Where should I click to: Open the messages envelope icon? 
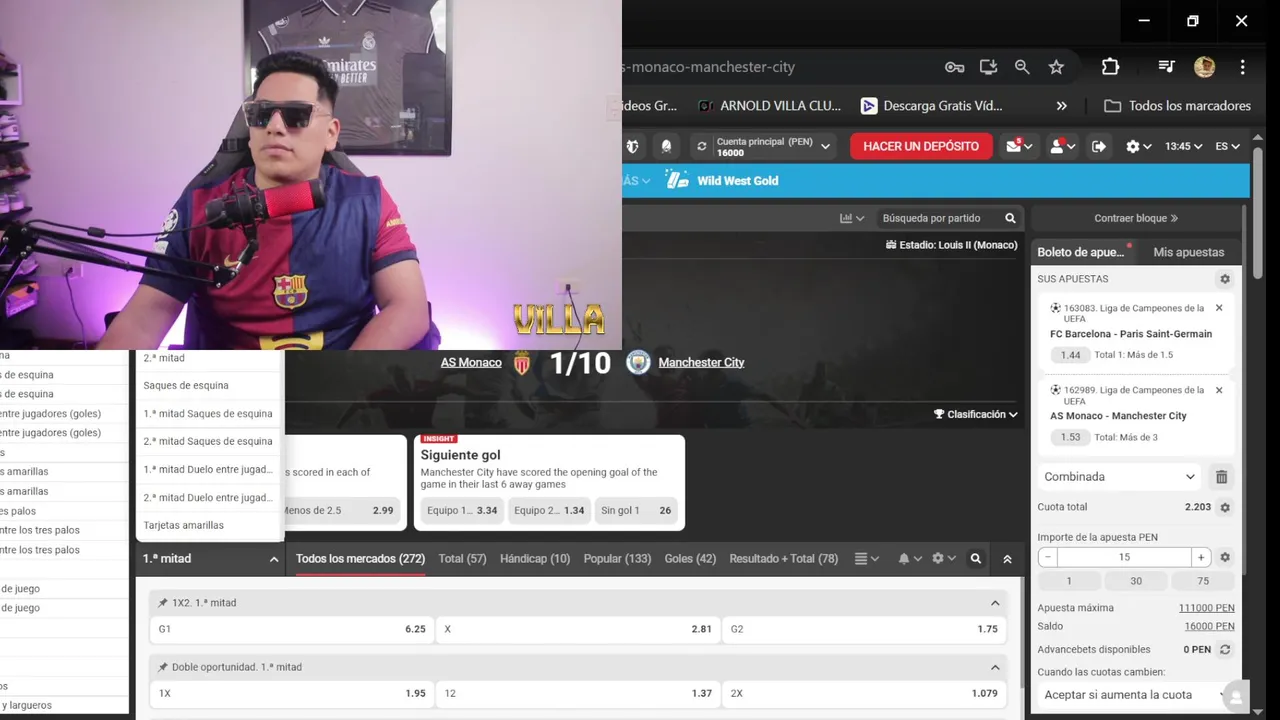point(1020,146)
